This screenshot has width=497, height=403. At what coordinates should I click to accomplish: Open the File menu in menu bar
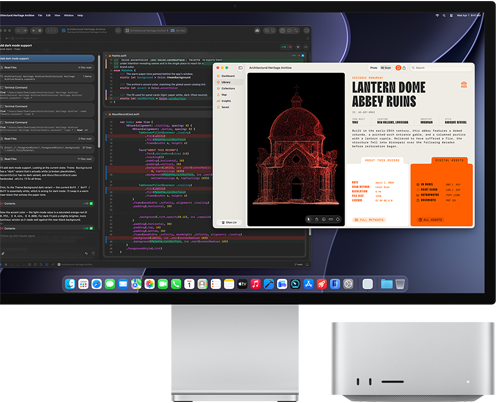40,15
